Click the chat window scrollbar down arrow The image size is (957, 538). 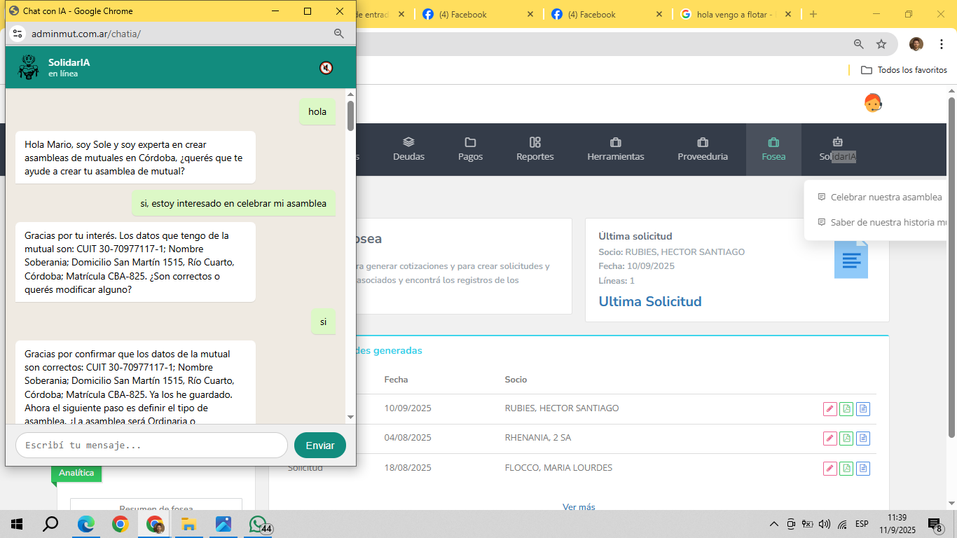click(350, 417)
